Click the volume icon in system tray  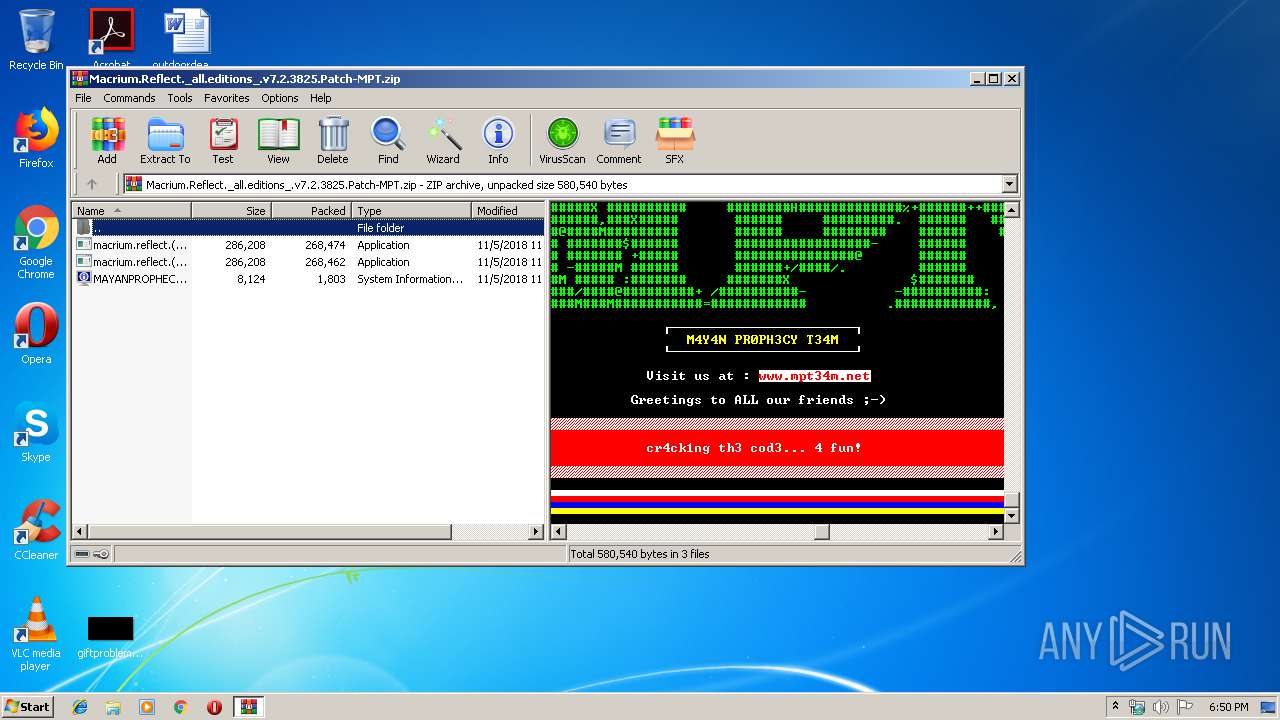coord(1161,707)
